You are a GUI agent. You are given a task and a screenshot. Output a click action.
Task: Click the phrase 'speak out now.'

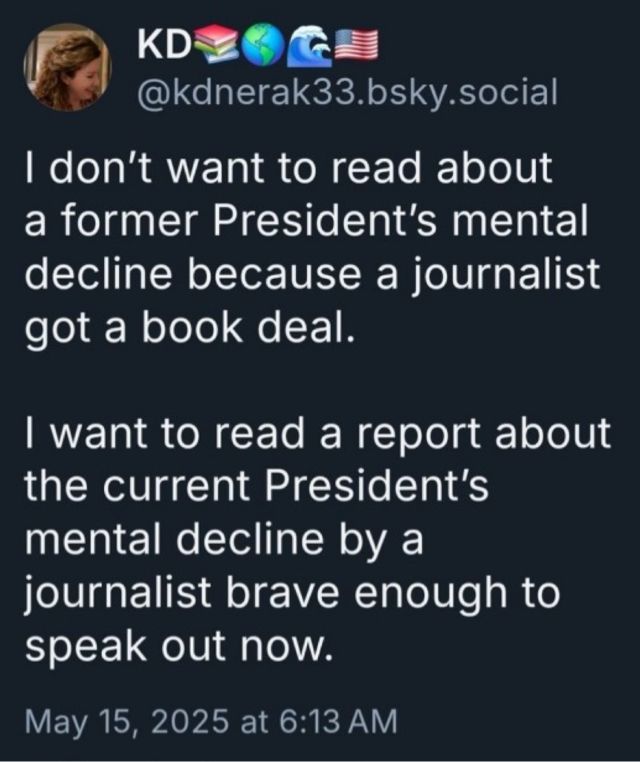pyautogui.click(x=180, y=646)
